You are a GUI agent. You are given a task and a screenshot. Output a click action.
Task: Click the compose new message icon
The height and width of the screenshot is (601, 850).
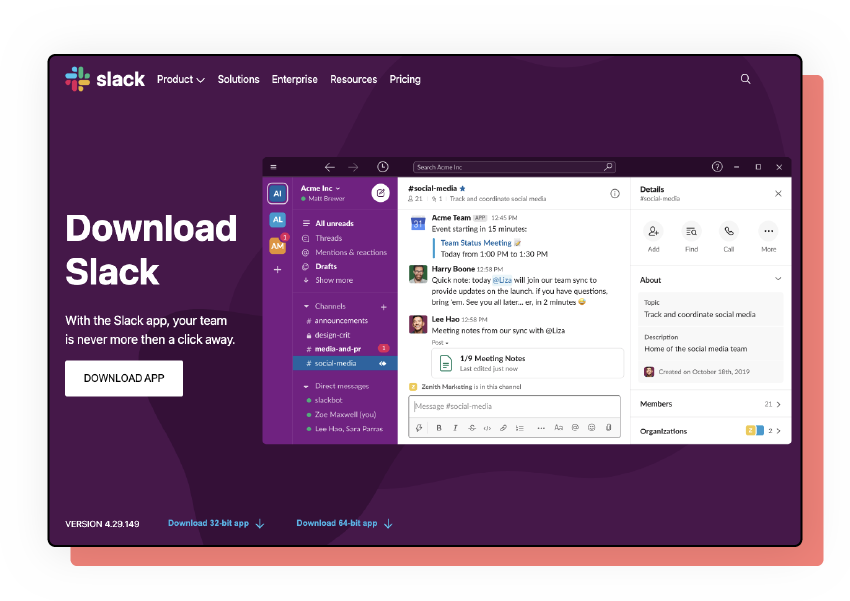[380, 193]
